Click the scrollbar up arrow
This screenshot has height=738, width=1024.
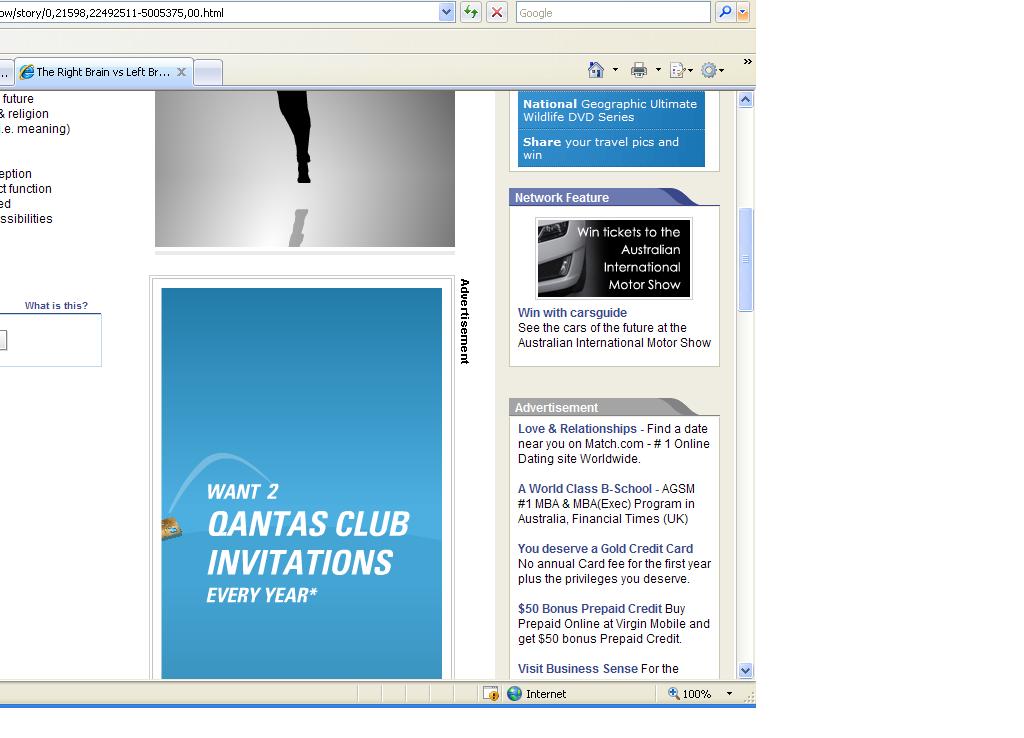pos(745,99)
